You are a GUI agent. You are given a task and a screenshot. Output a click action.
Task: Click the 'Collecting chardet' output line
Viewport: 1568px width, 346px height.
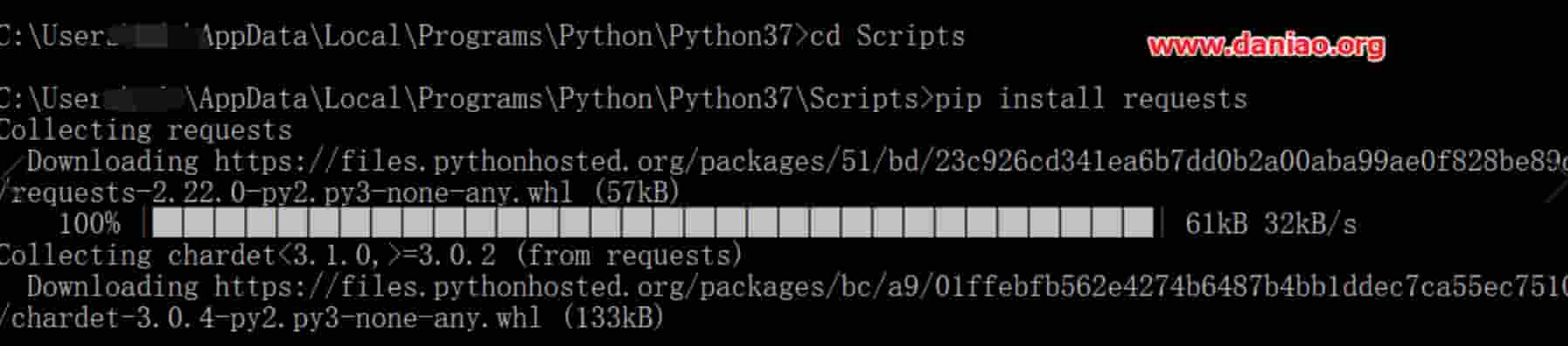tap(371, 255)
